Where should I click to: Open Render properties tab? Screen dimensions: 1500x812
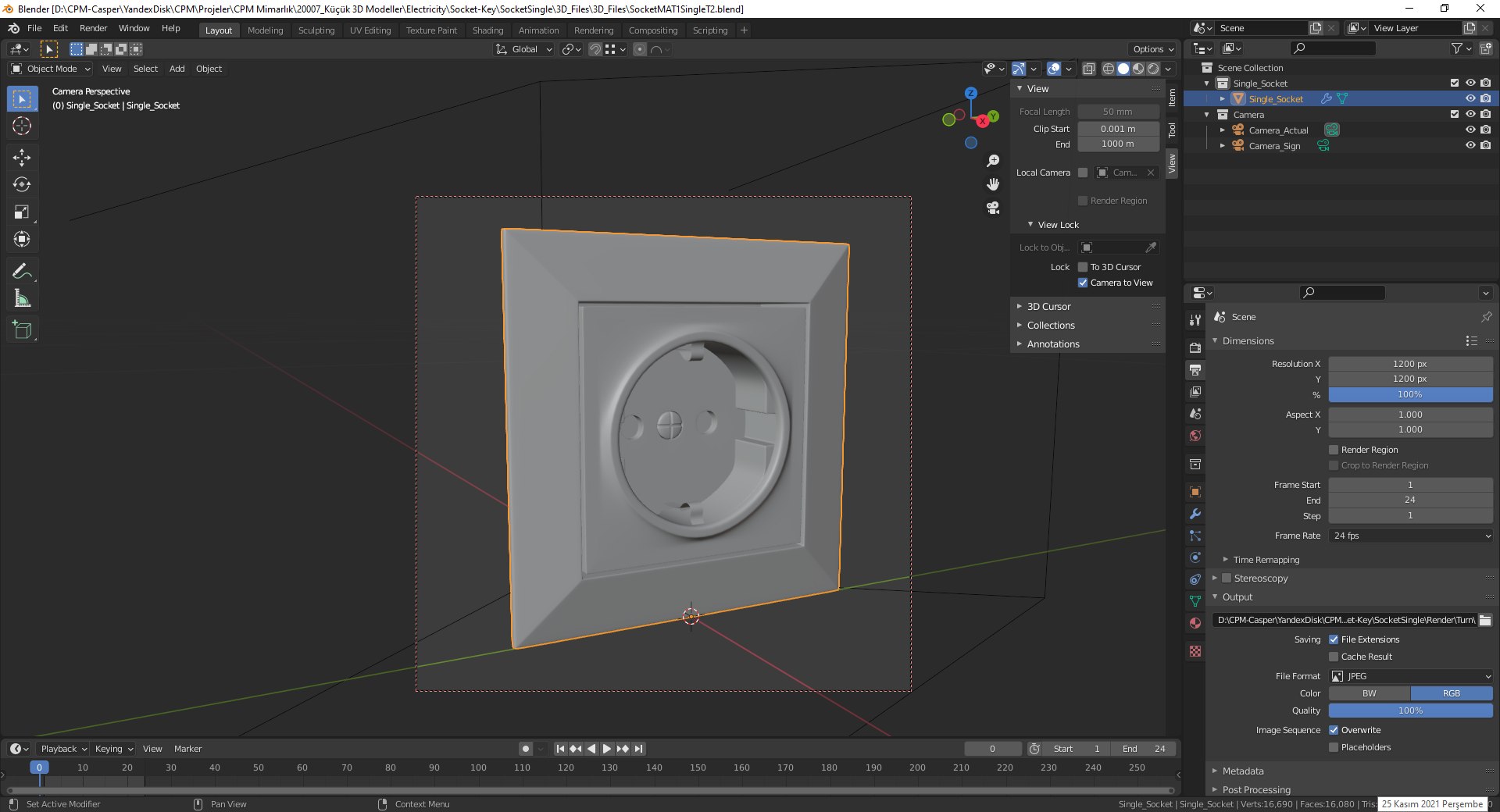coord(1195,347)
